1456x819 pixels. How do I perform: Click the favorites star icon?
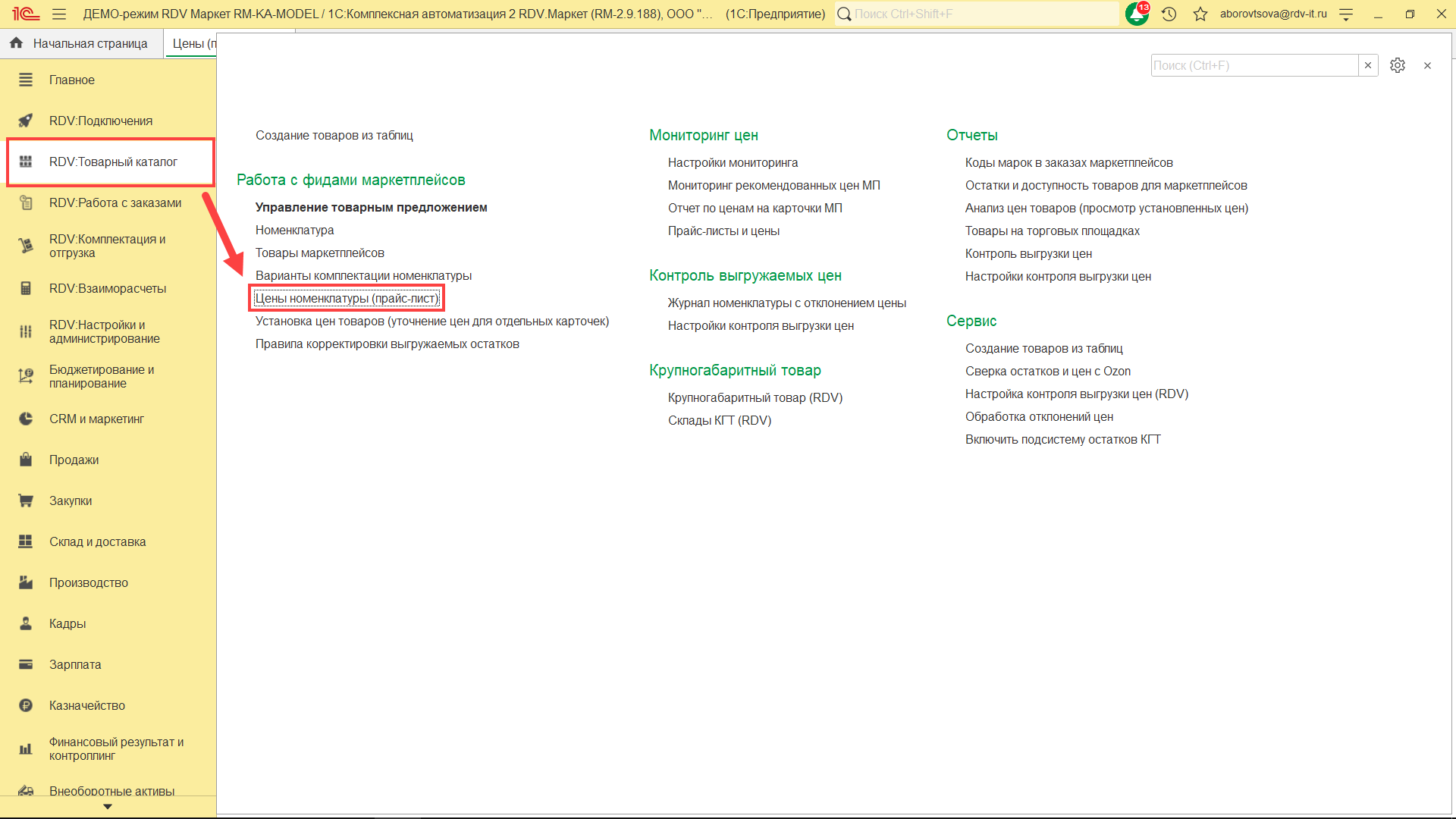(x=1200, y=14)
